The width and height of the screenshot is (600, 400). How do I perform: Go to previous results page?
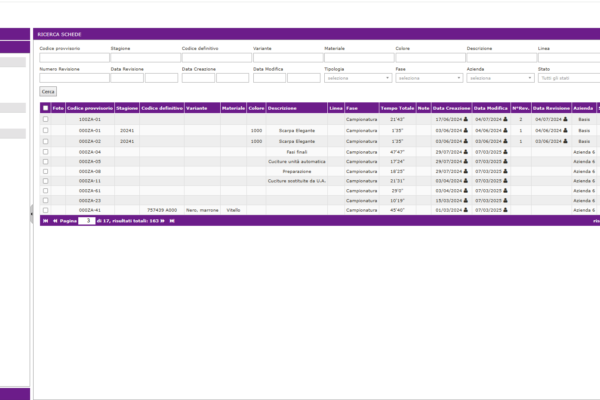pos(53,221)
